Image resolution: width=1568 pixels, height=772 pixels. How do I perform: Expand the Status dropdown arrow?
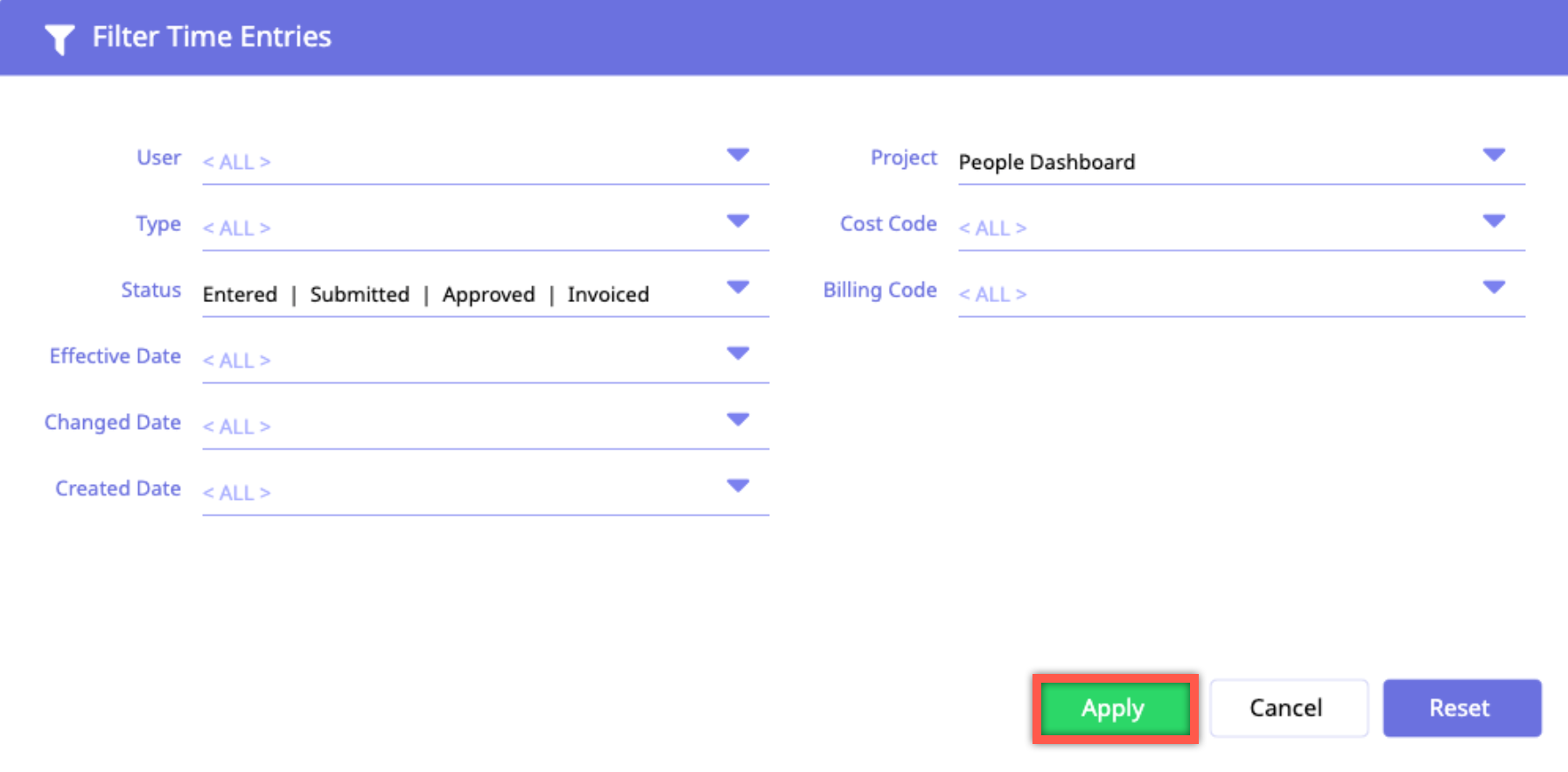(x=738, y=288)
